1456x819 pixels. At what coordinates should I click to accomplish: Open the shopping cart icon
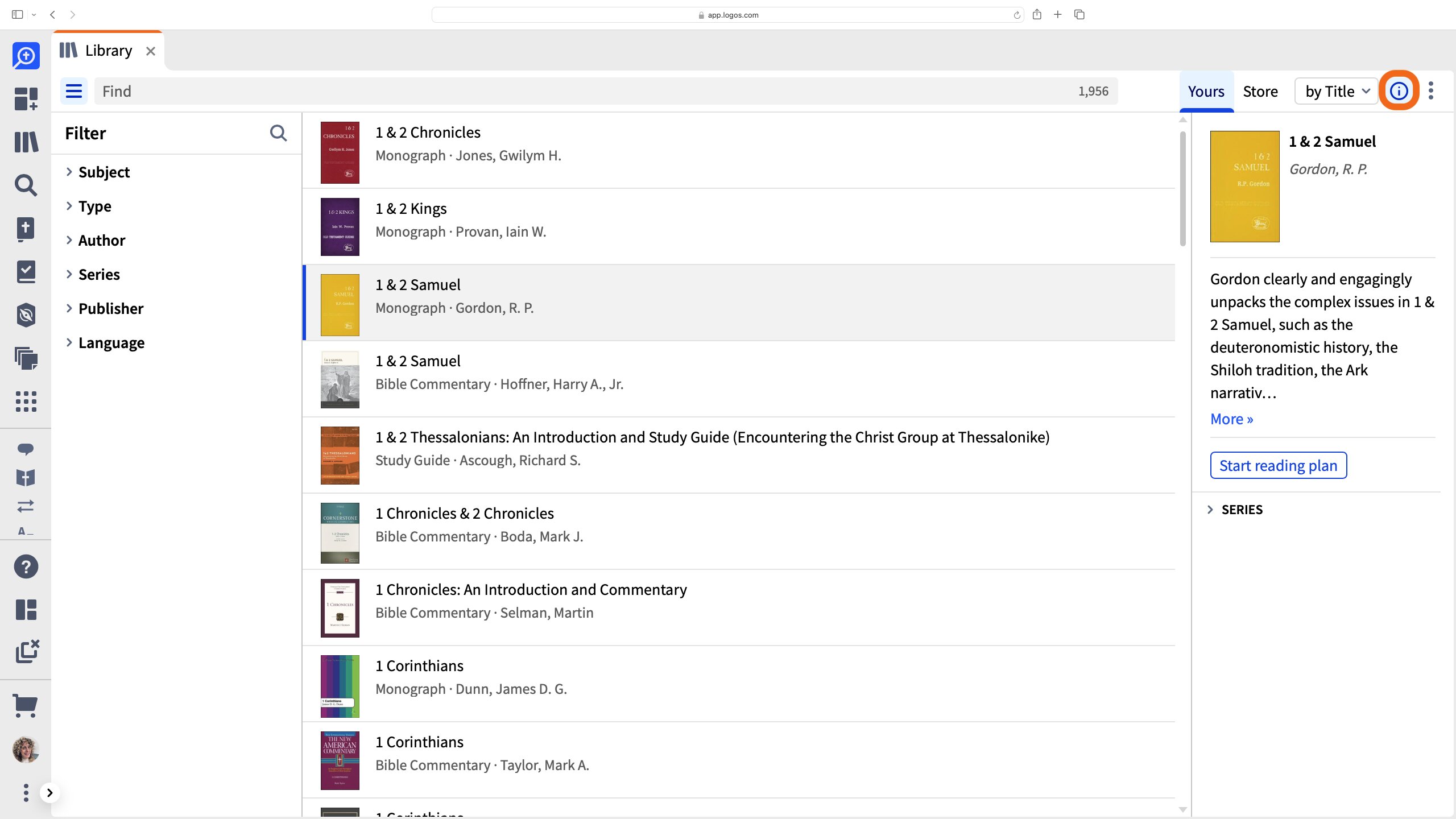pos(26,706)
